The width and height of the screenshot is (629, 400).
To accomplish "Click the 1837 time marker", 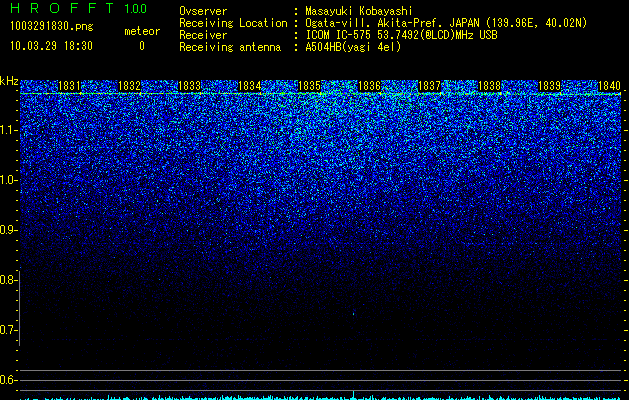I will tap(430, 86).
